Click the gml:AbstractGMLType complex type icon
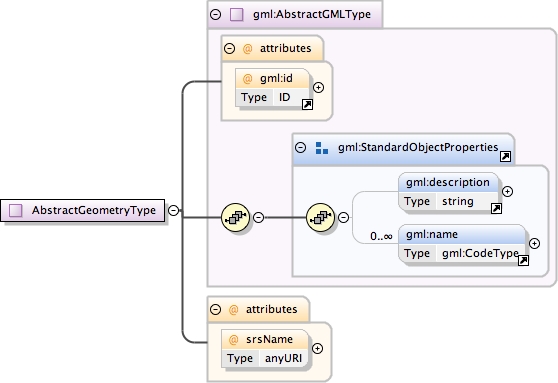 (x=237, y=15)
